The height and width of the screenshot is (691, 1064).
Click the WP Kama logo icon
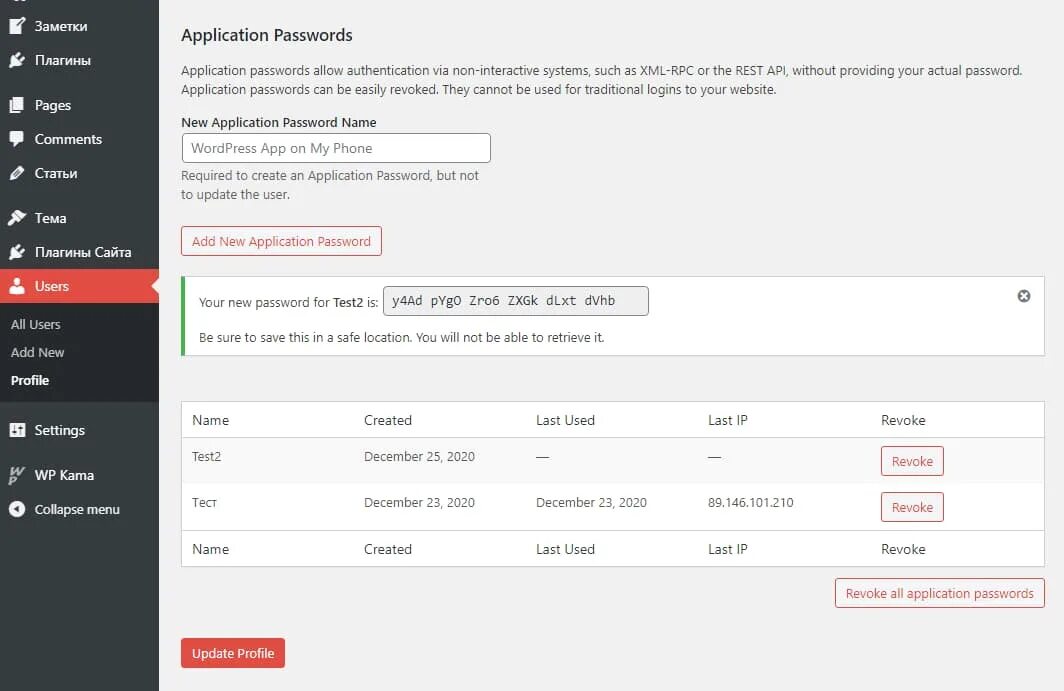(17, 475)
